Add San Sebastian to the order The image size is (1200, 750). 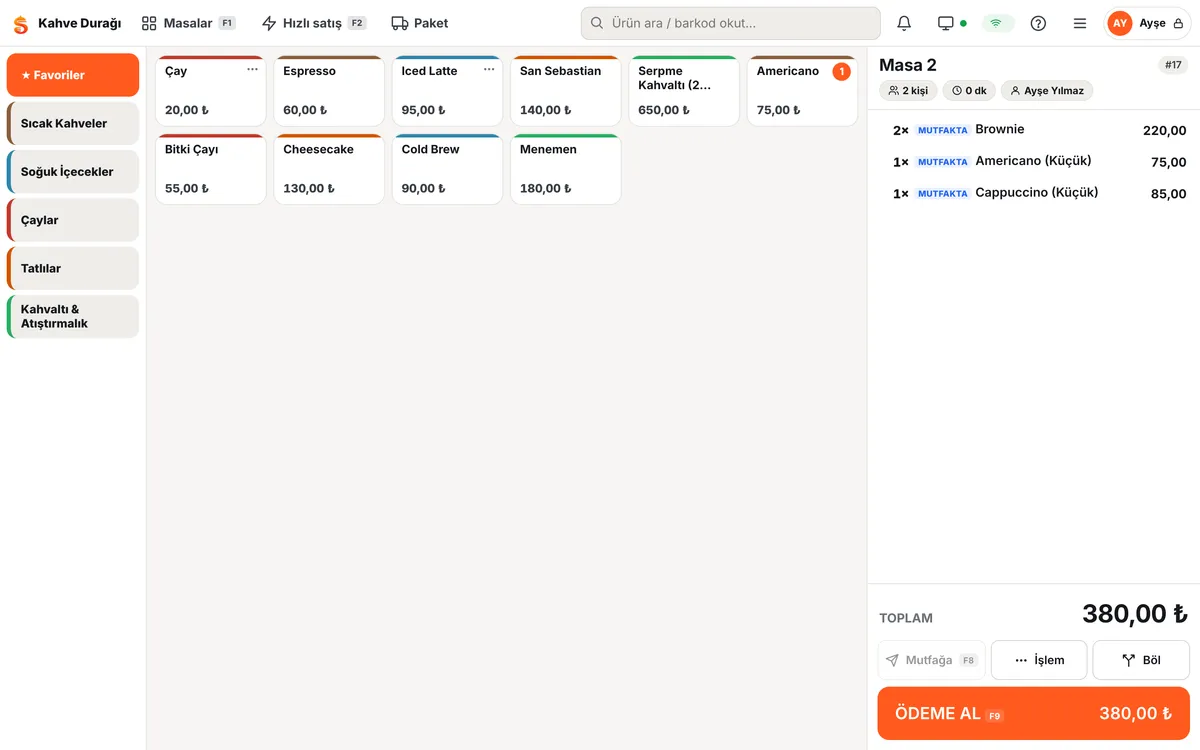565,91
